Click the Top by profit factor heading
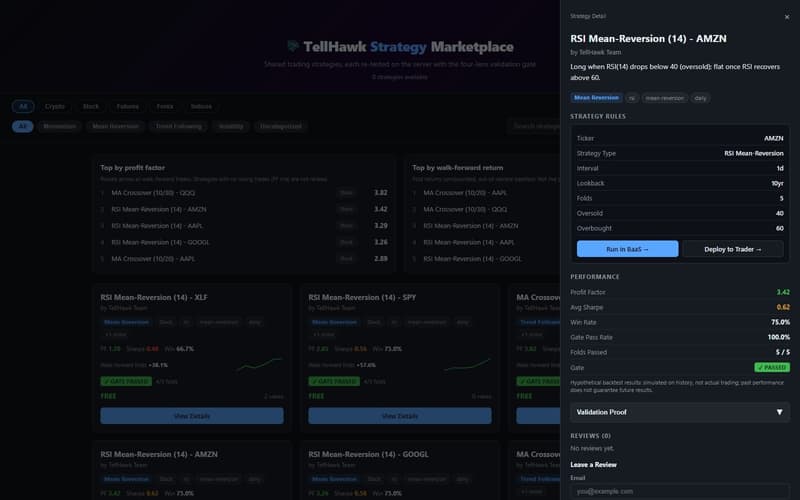 click(x=133, y=167)
